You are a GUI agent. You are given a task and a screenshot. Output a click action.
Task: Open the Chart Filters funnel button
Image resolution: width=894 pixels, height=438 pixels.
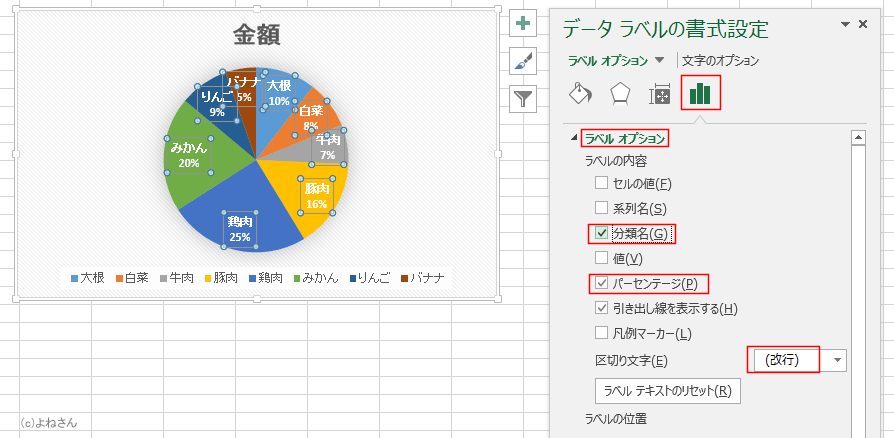[x=523, y=100]
